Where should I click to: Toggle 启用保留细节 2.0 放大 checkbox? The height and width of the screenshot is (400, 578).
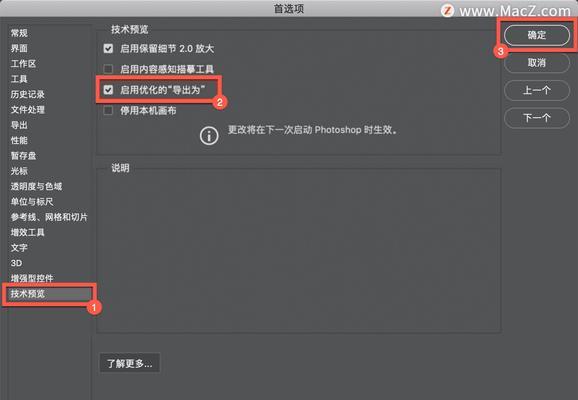108,48
